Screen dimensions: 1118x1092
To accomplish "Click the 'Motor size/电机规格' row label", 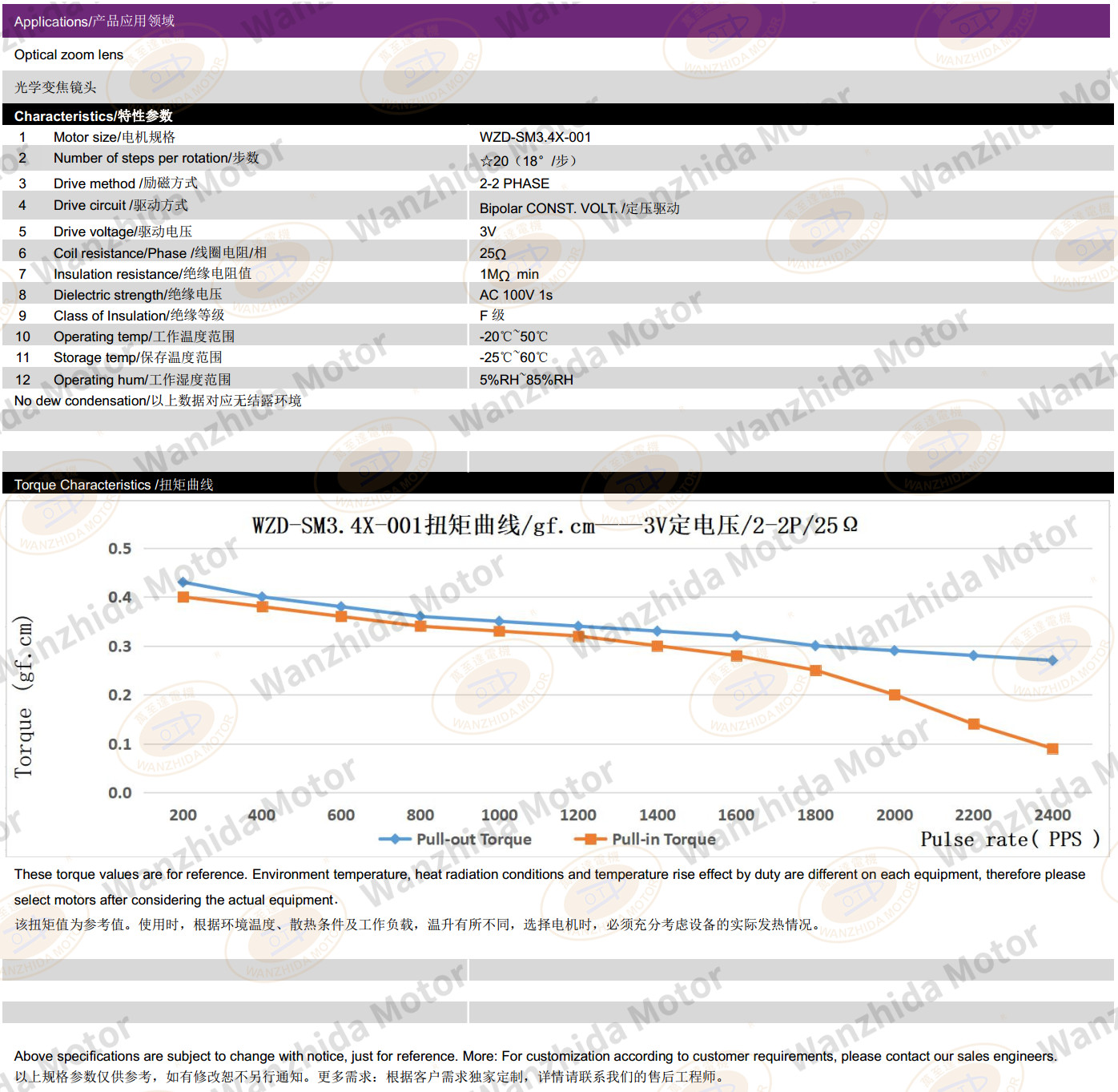I will coord(115,137).
